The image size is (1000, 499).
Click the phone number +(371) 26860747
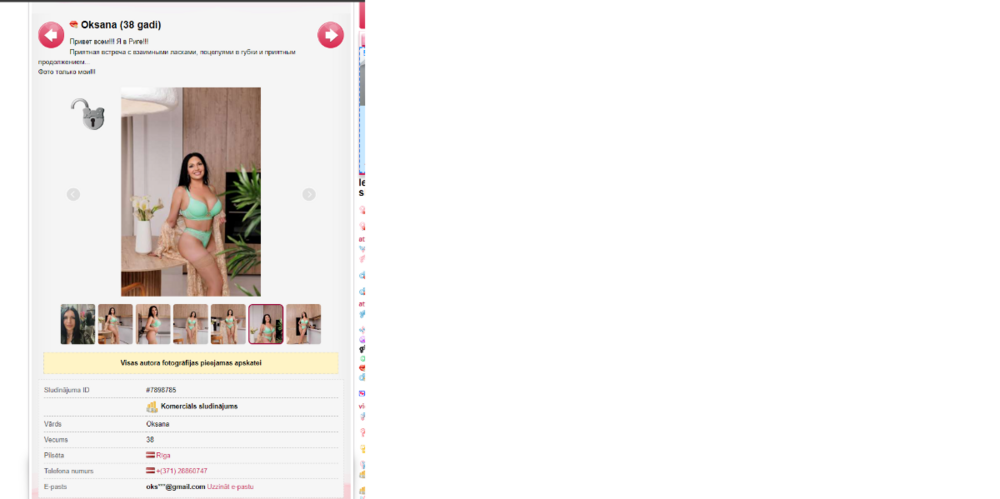click(181, 471)
